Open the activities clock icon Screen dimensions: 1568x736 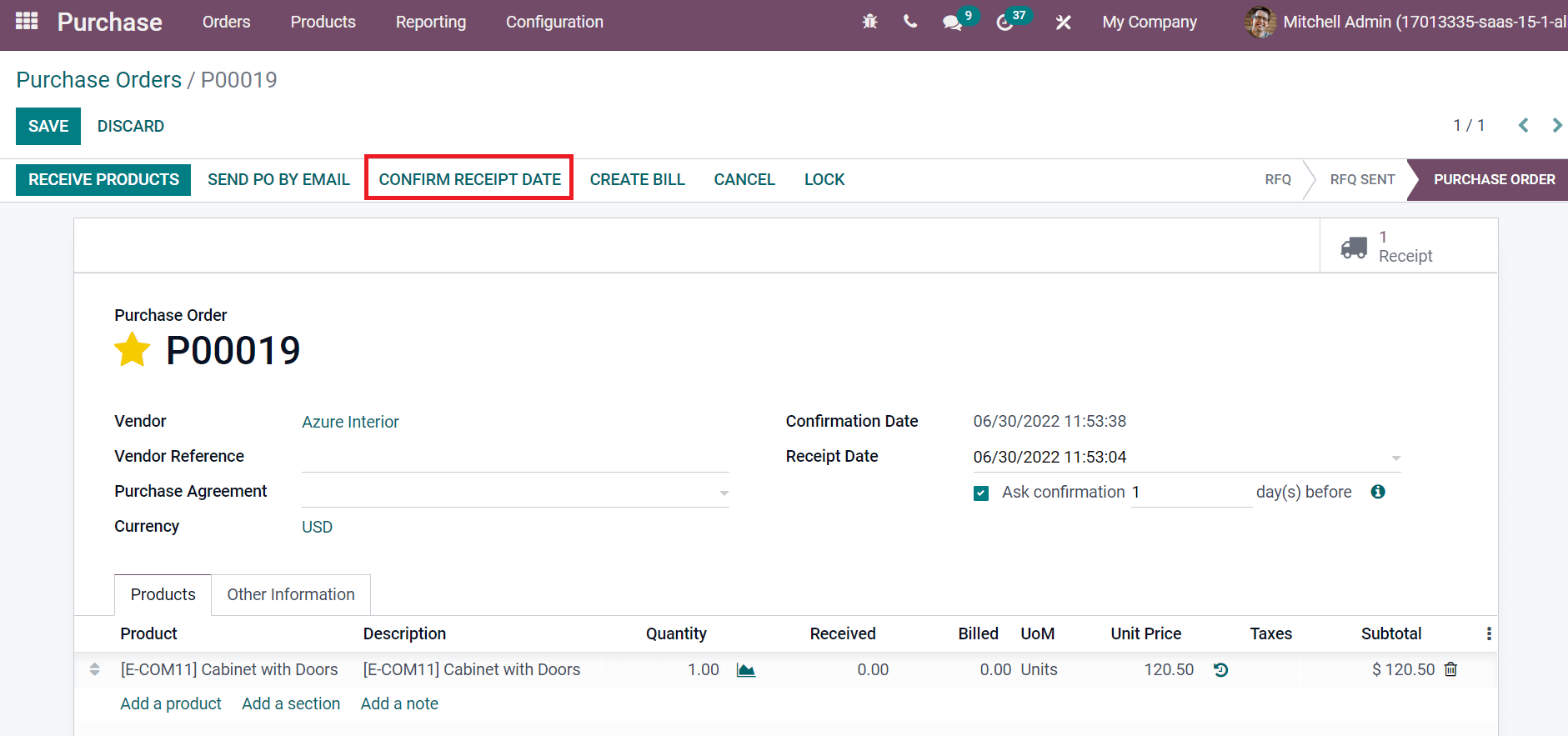point(1004,23)
